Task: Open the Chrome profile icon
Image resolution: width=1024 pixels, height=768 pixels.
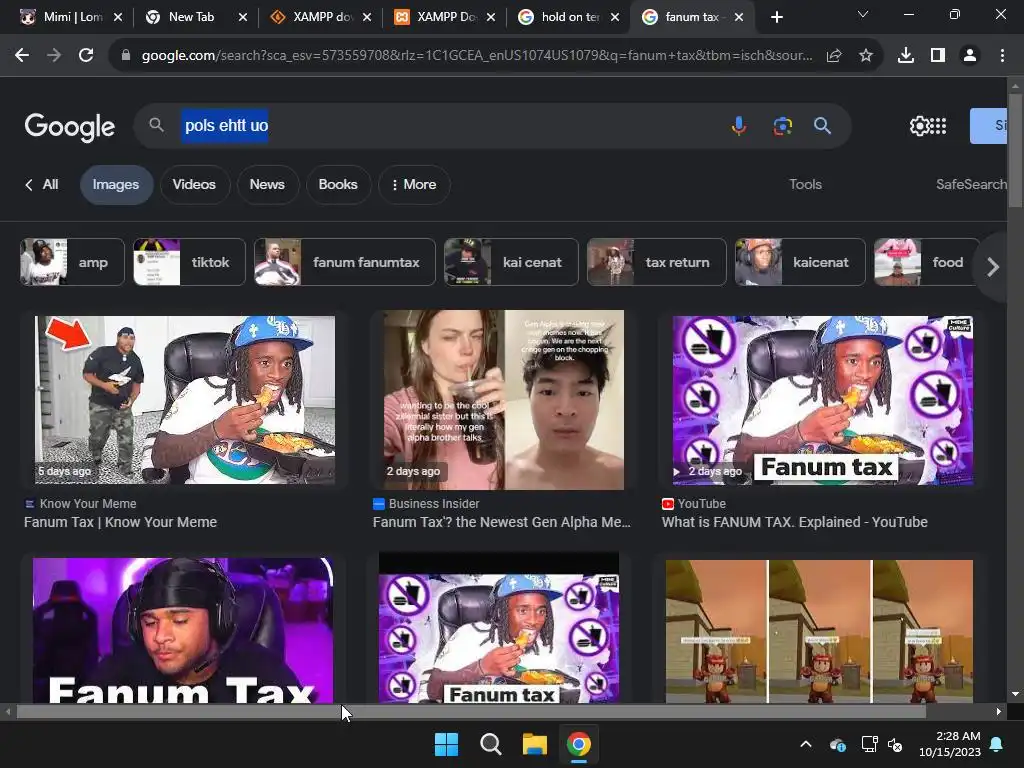Action: click(970, 56)
